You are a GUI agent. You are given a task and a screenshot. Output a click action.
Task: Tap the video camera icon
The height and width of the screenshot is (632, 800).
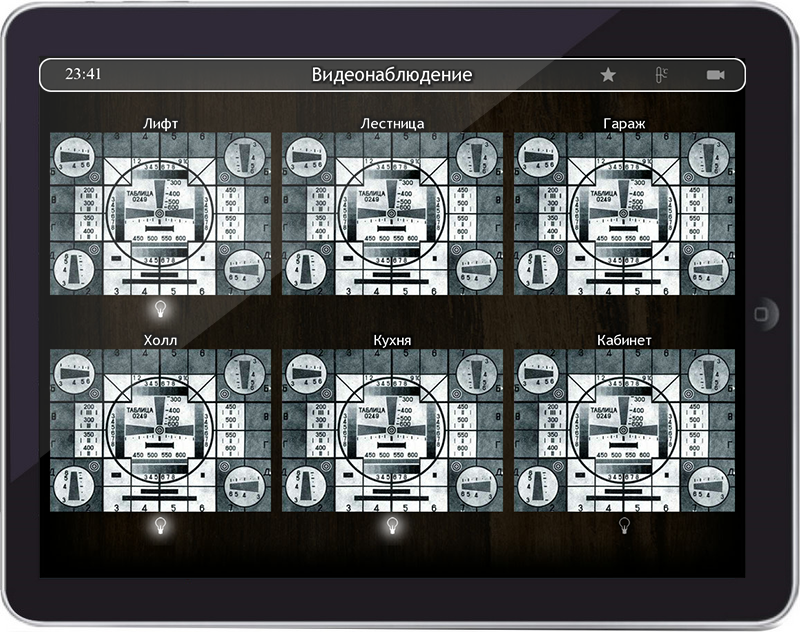[x=715, y=75]
